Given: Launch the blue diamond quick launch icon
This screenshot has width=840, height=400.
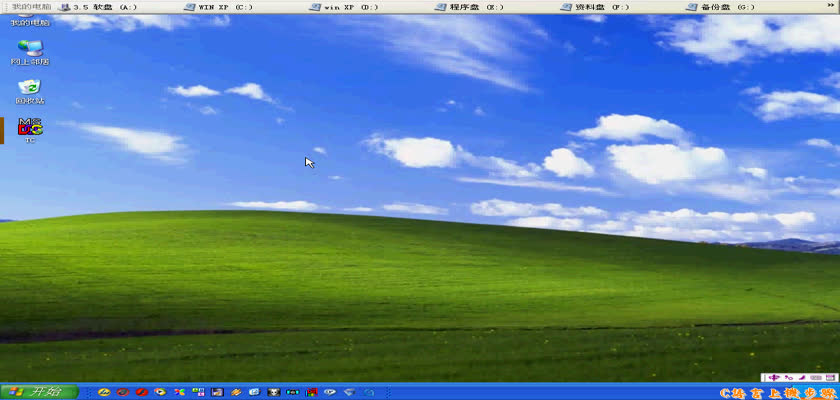Looking at the screenshot, I should click(x=349, y=393).
